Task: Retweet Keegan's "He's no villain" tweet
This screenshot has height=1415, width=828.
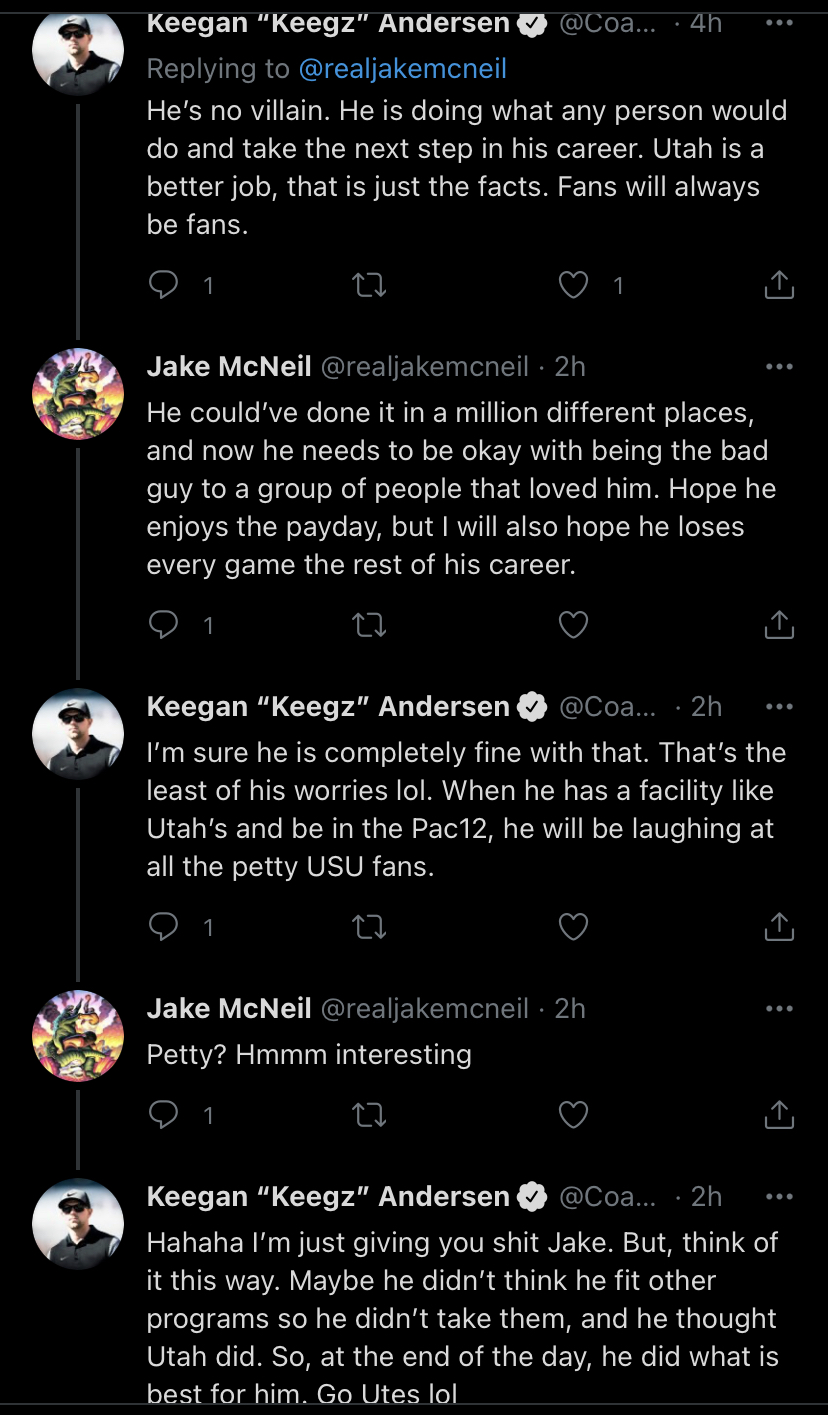Action: click(370, 286)
